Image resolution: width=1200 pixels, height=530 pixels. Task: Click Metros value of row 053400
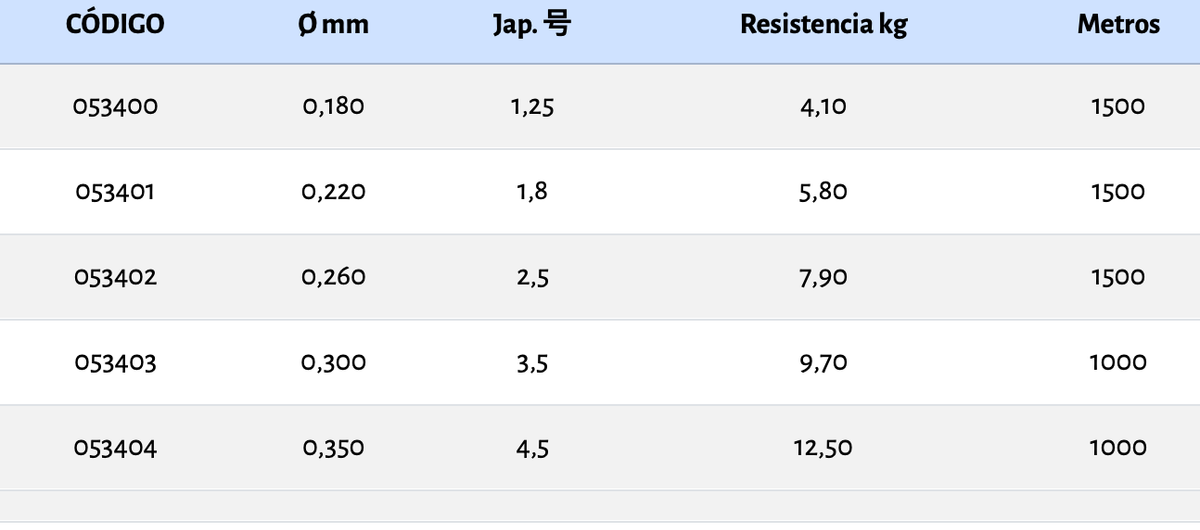click(1118, 106)
